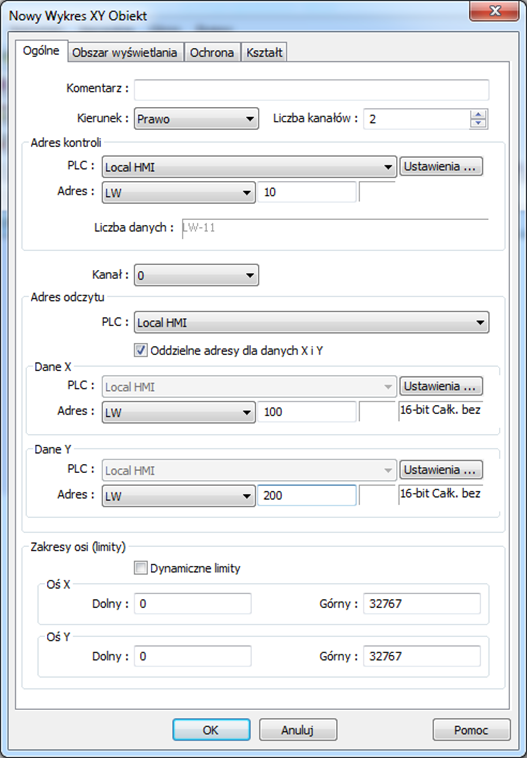Click the Oś Y Dolny limit field
The width and height of the screenshot is (527, 758).
click(x=193, y=656)
